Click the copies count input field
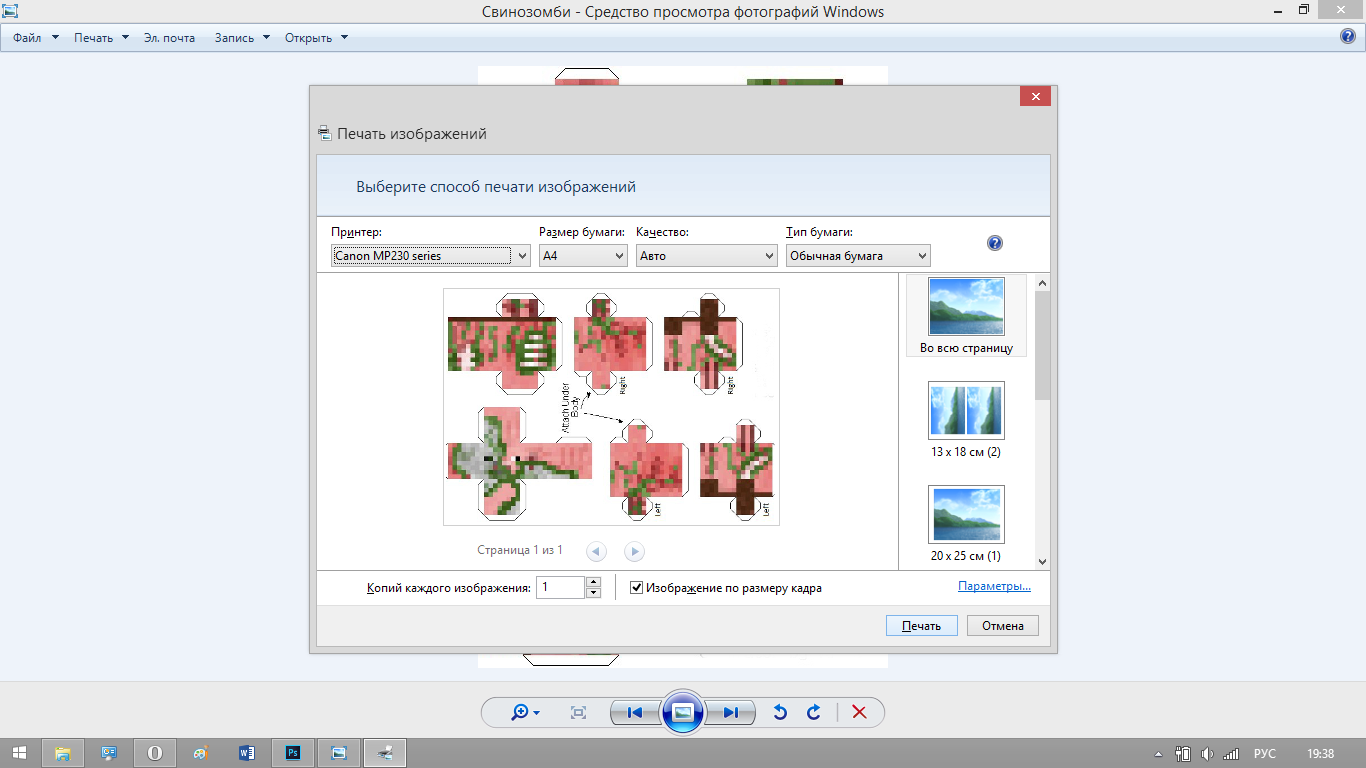 (560, 588)
